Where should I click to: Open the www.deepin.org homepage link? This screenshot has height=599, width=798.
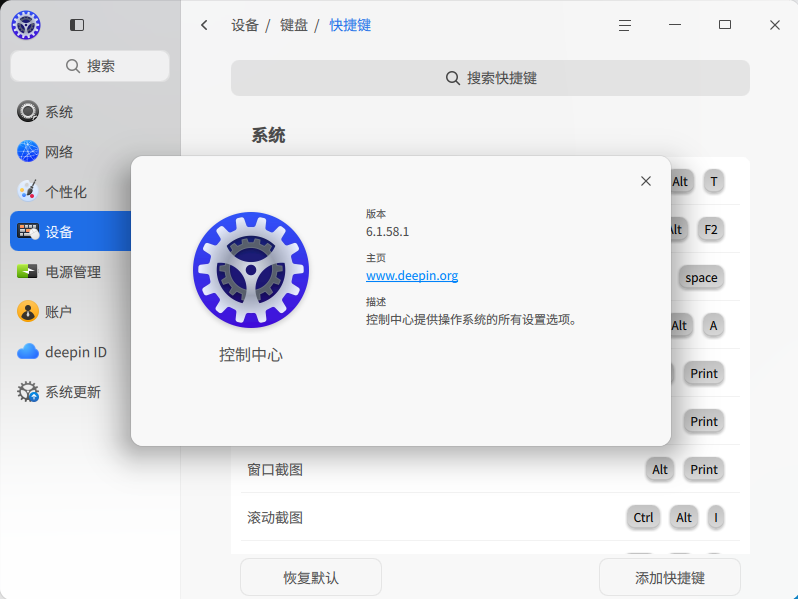click(412, 275)
